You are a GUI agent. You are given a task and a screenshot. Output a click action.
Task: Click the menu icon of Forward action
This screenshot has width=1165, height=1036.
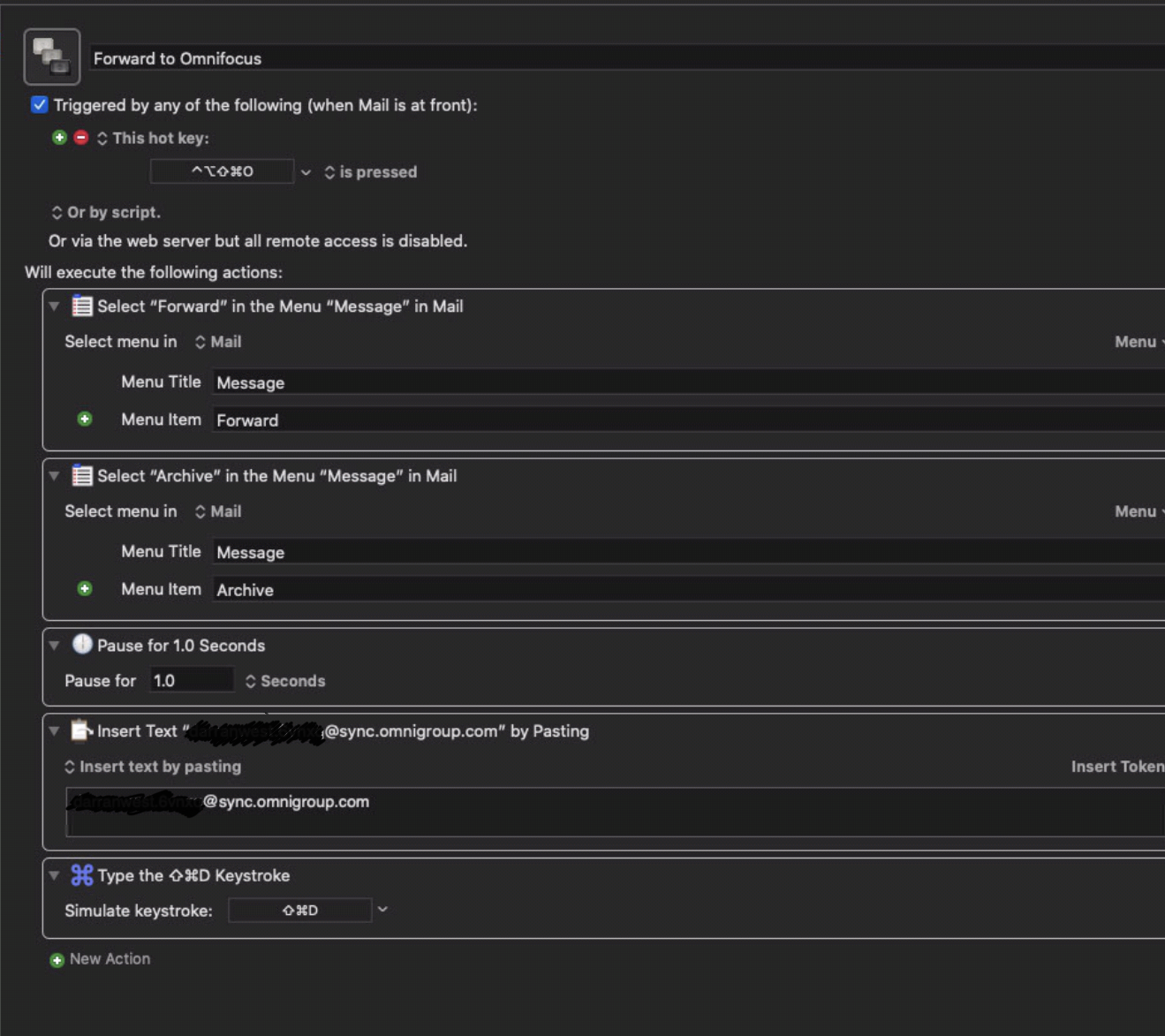[x=82, y=306]
